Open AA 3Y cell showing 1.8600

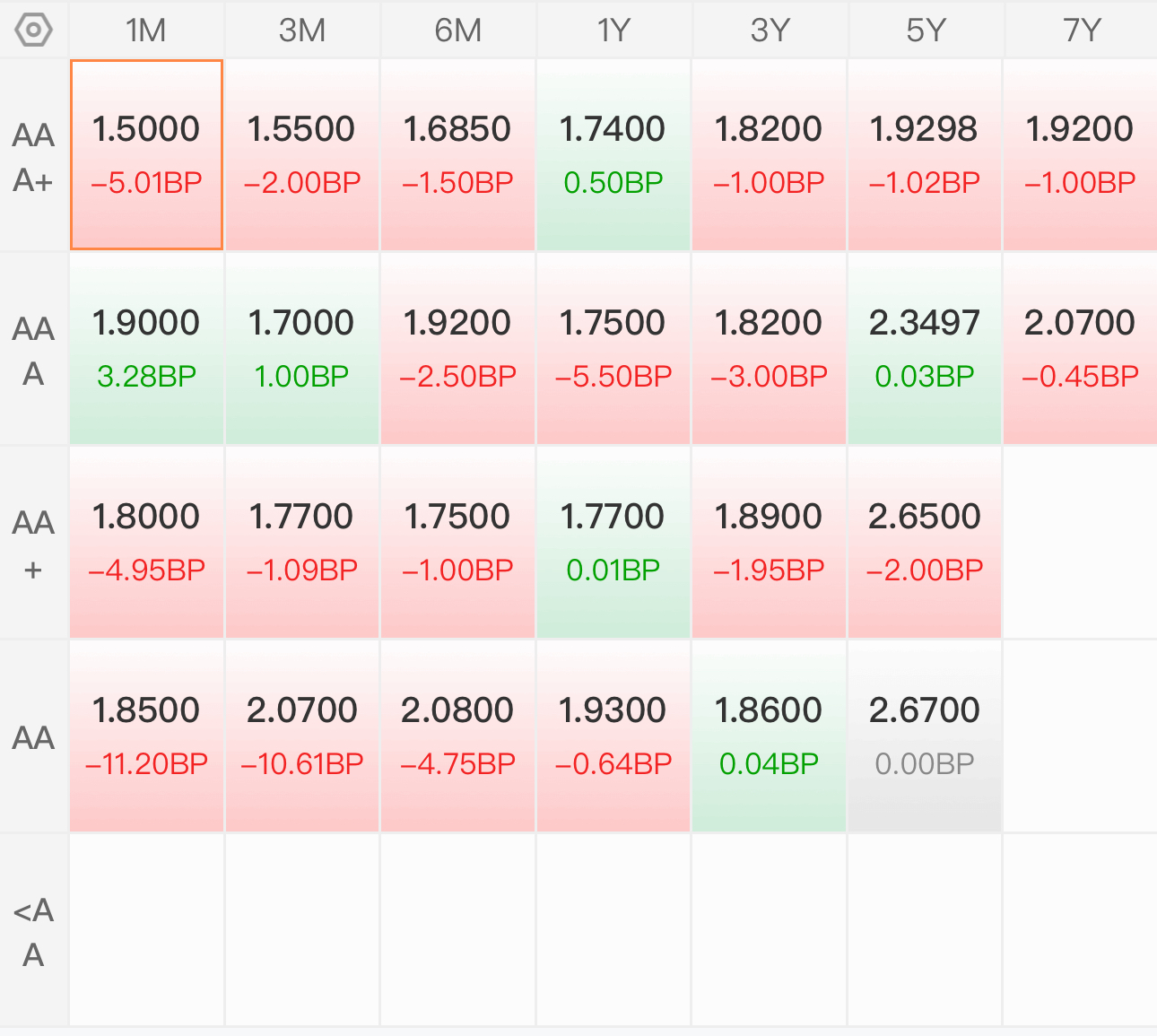[769, 736]
